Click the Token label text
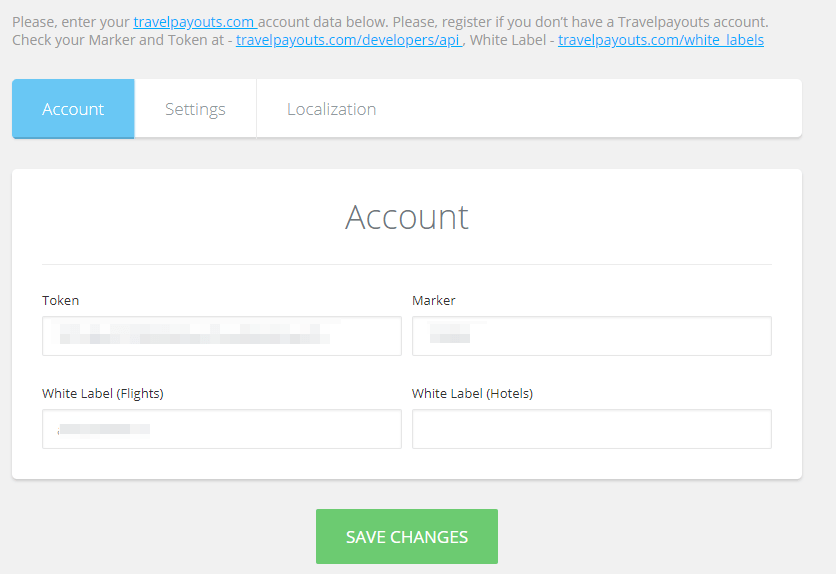Screen dimensions: 836x574 (x=61, y=301)
